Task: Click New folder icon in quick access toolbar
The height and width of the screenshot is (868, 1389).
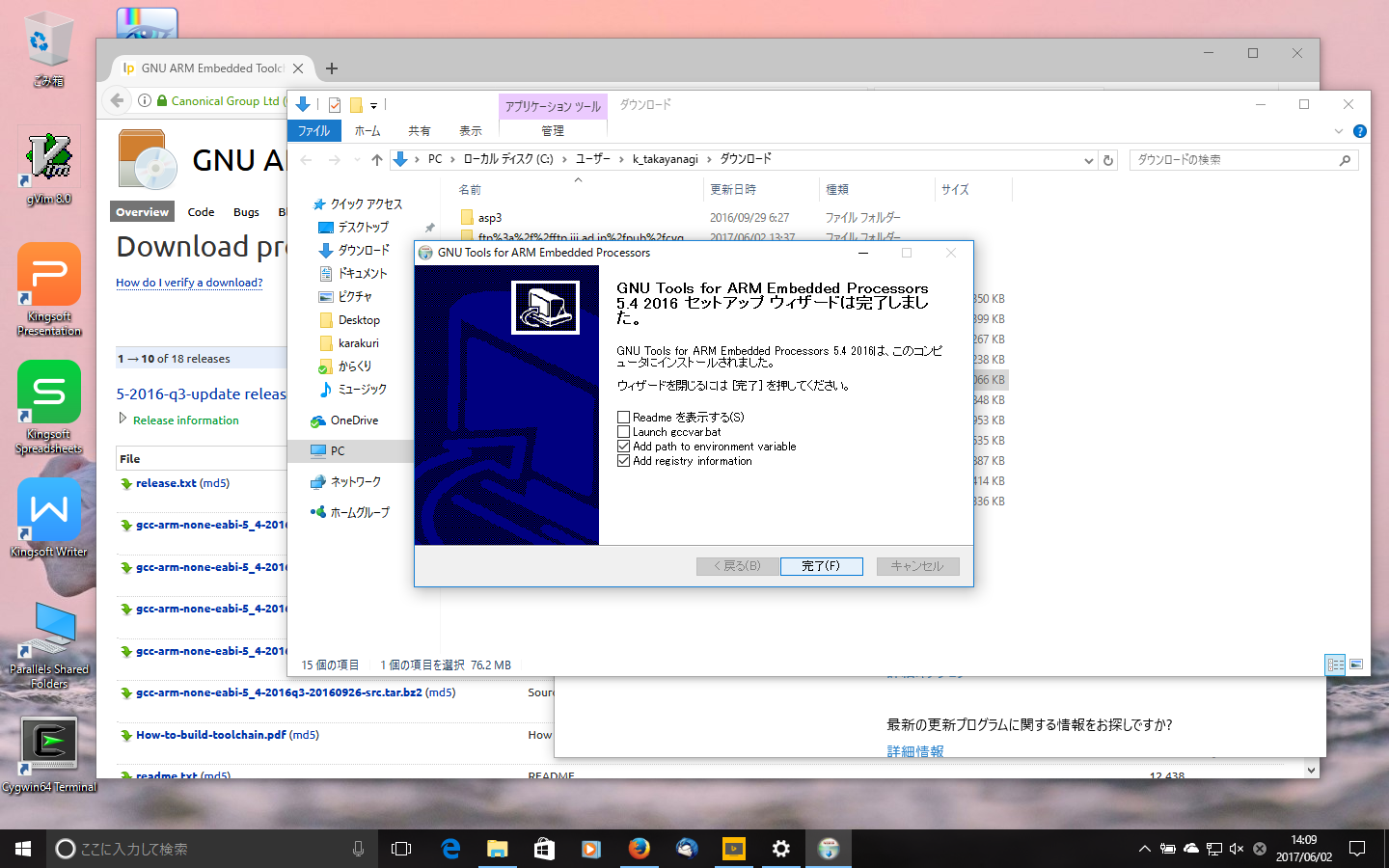Action: click(356, 104)
